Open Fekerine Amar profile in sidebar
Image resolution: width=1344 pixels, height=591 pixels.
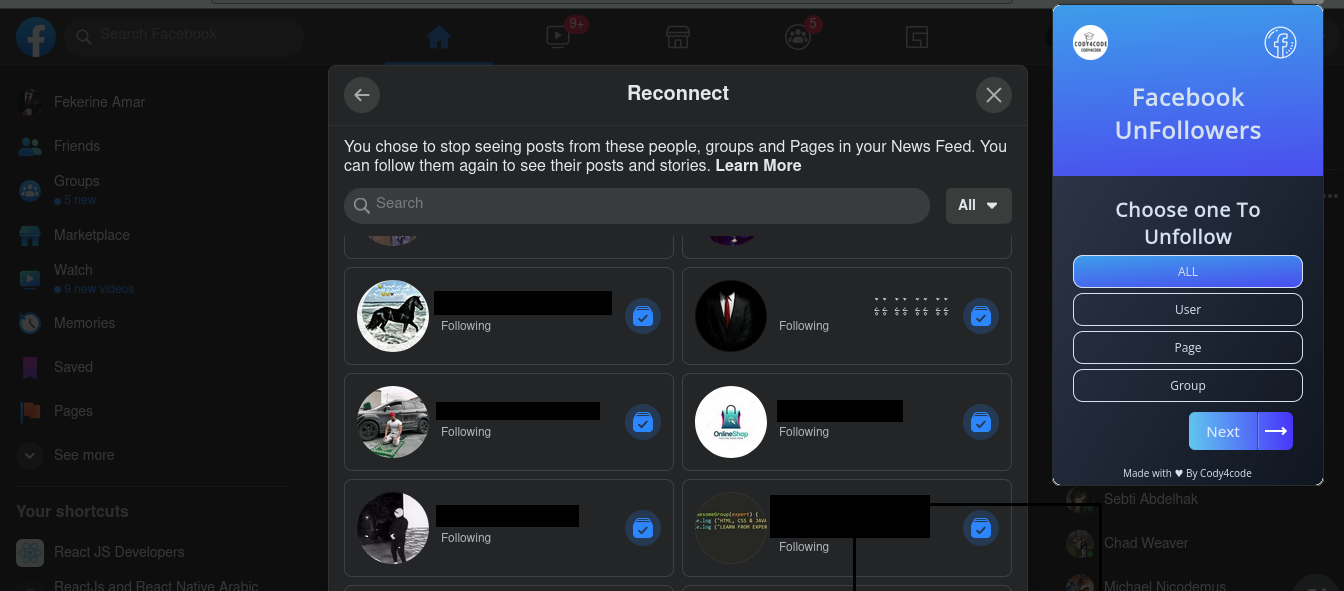152,102
